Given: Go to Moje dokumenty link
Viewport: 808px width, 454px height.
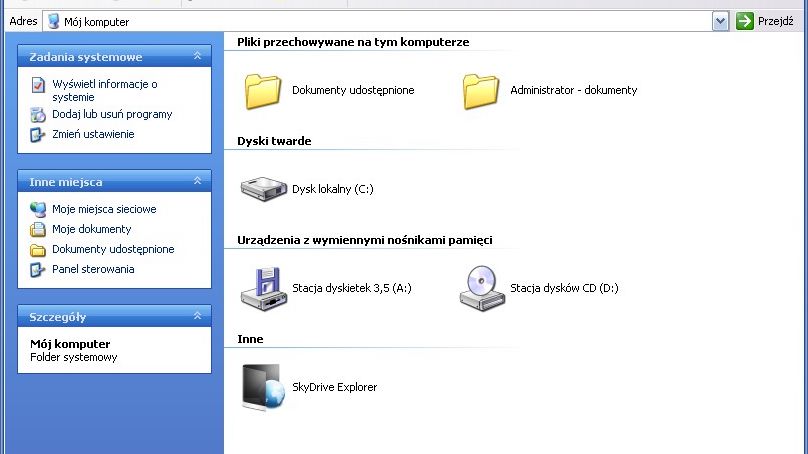Looking at the screenshot, I should (92, 229).
